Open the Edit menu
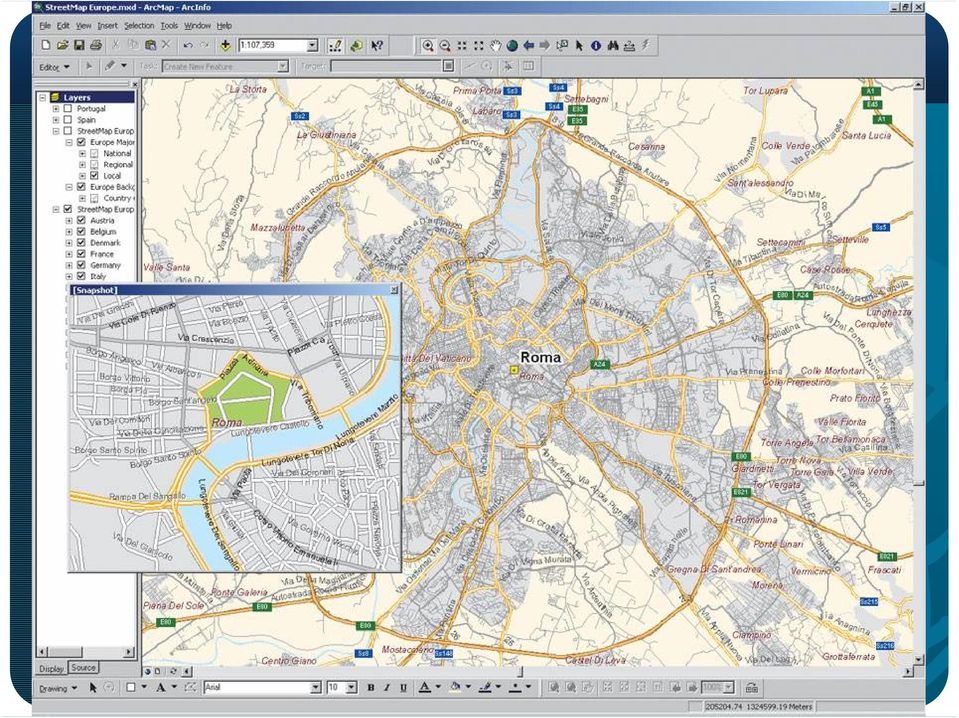 63,26
